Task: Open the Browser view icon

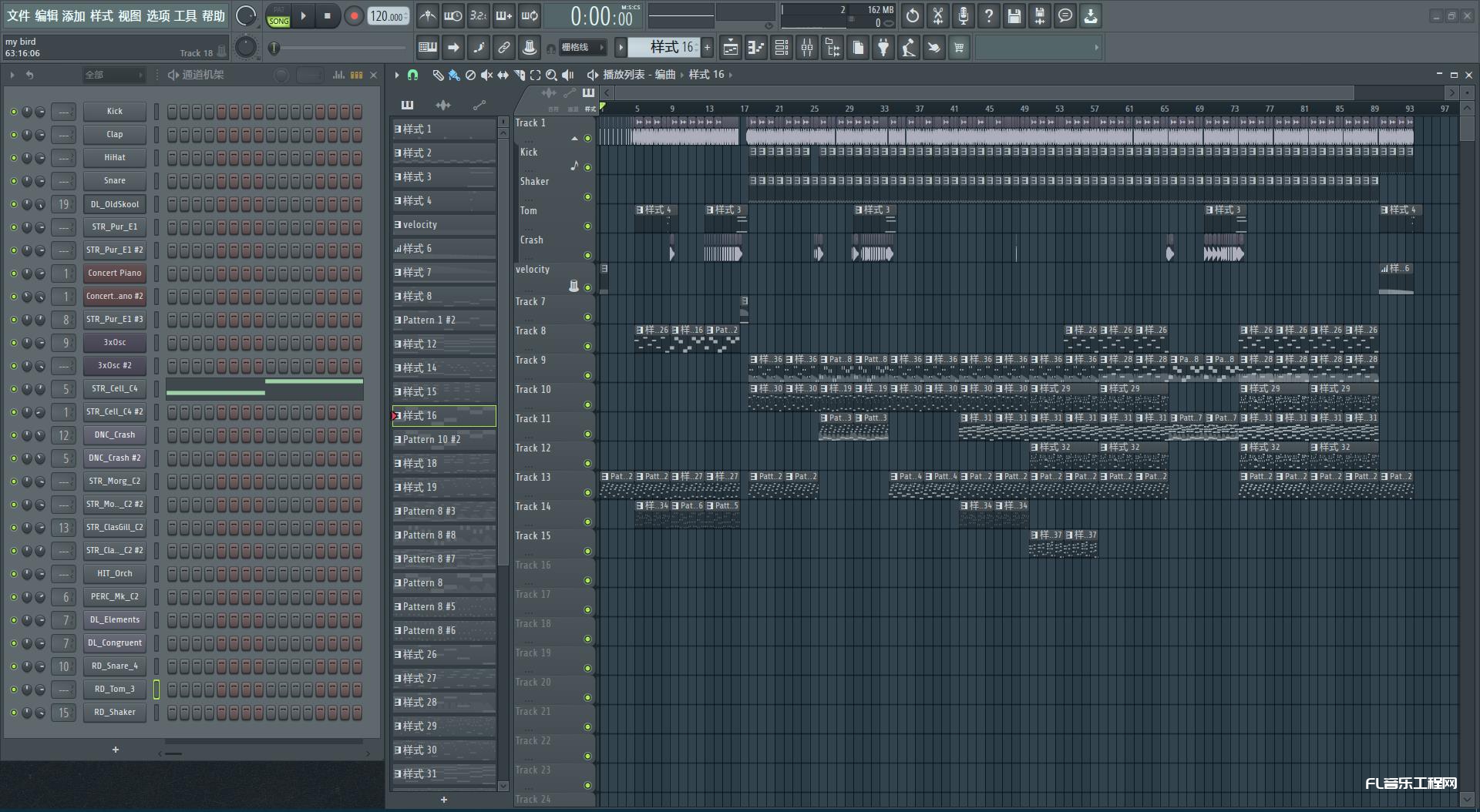Action: [832, 48]
